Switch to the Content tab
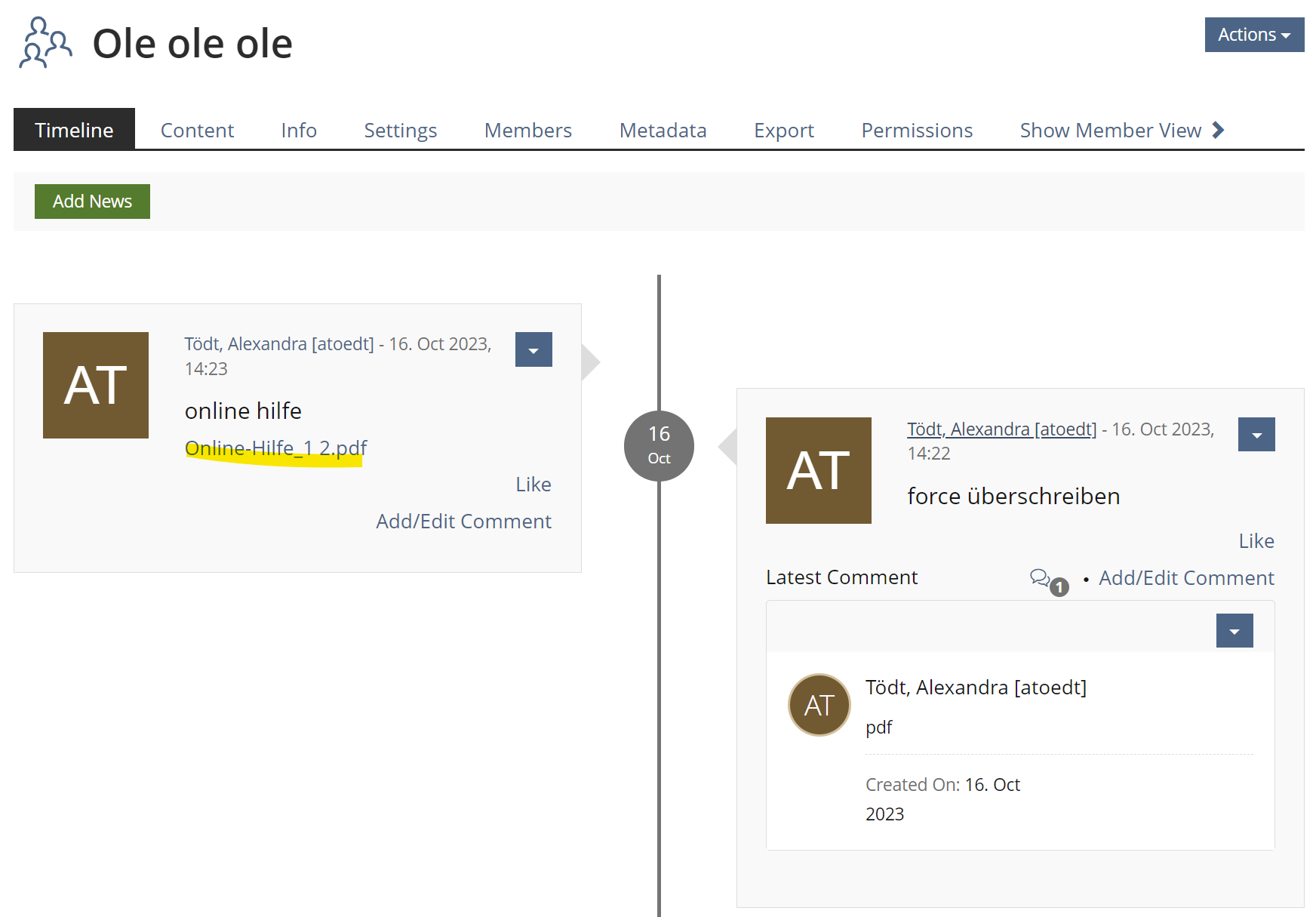Viewport: 1316px width, 917px height. (x=197, y=130)
